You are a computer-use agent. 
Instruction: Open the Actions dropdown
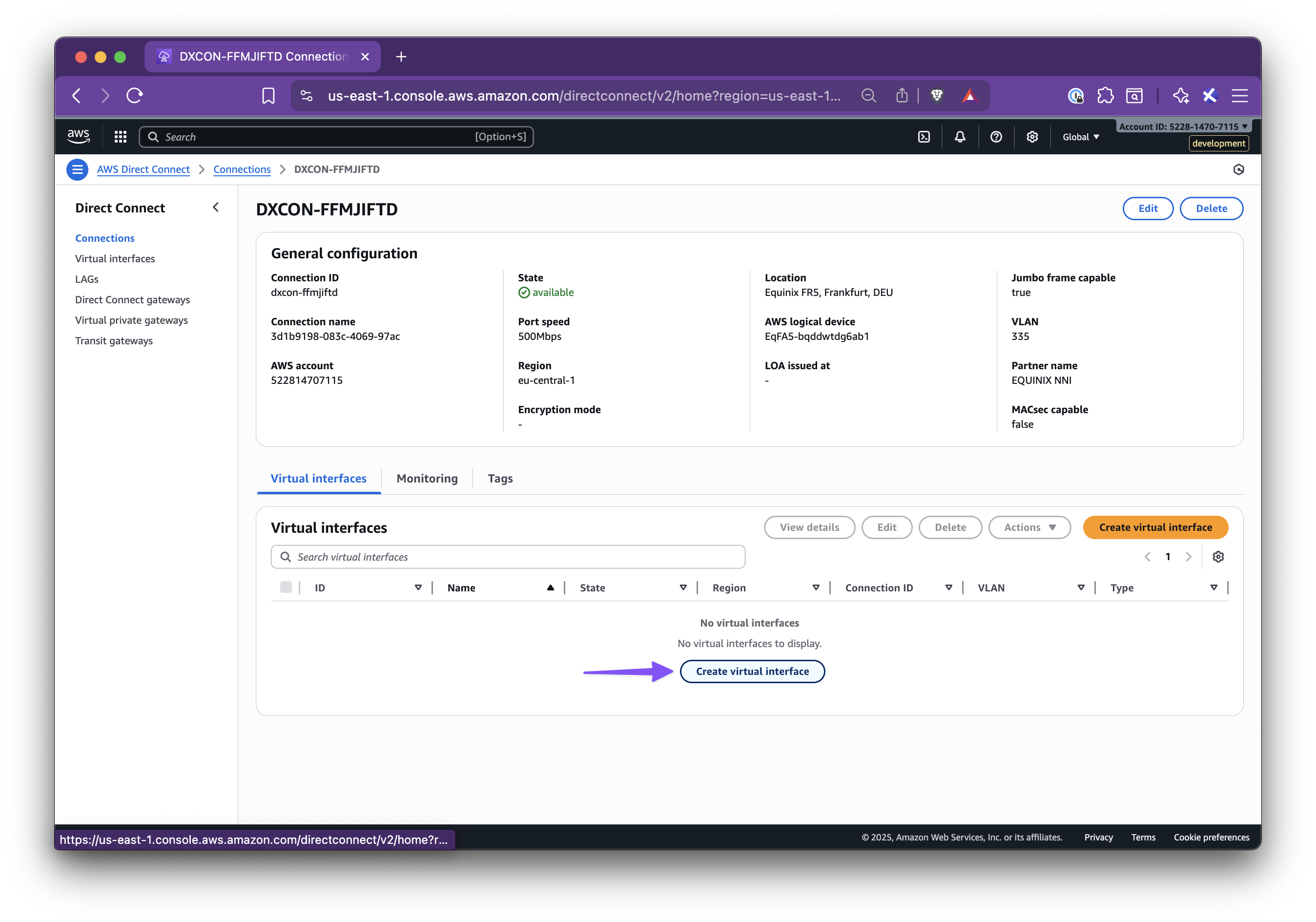coord(1029,527)
